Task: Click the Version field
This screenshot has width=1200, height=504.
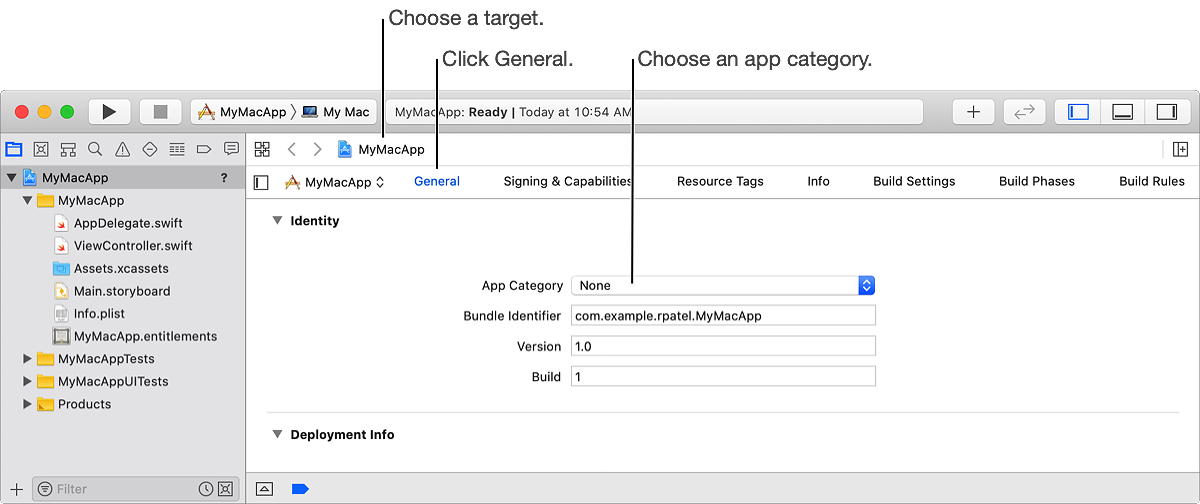Action: (723, 346)
